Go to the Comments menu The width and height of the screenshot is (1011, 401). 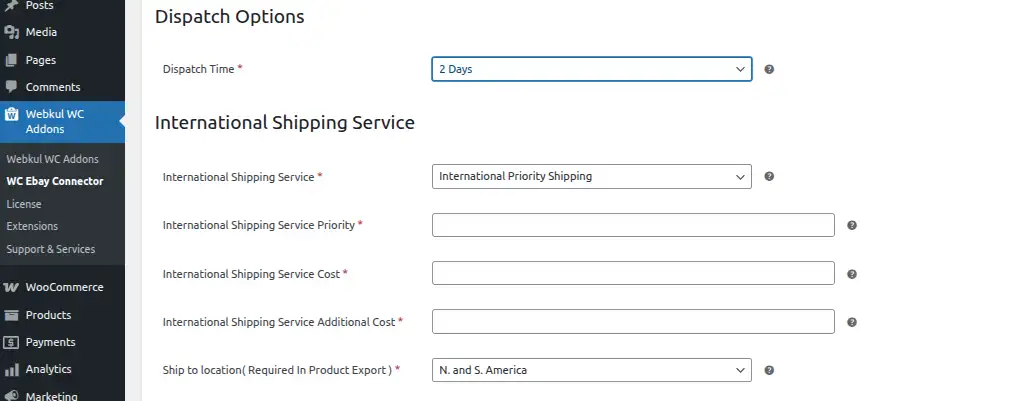[x=52, y=87]
